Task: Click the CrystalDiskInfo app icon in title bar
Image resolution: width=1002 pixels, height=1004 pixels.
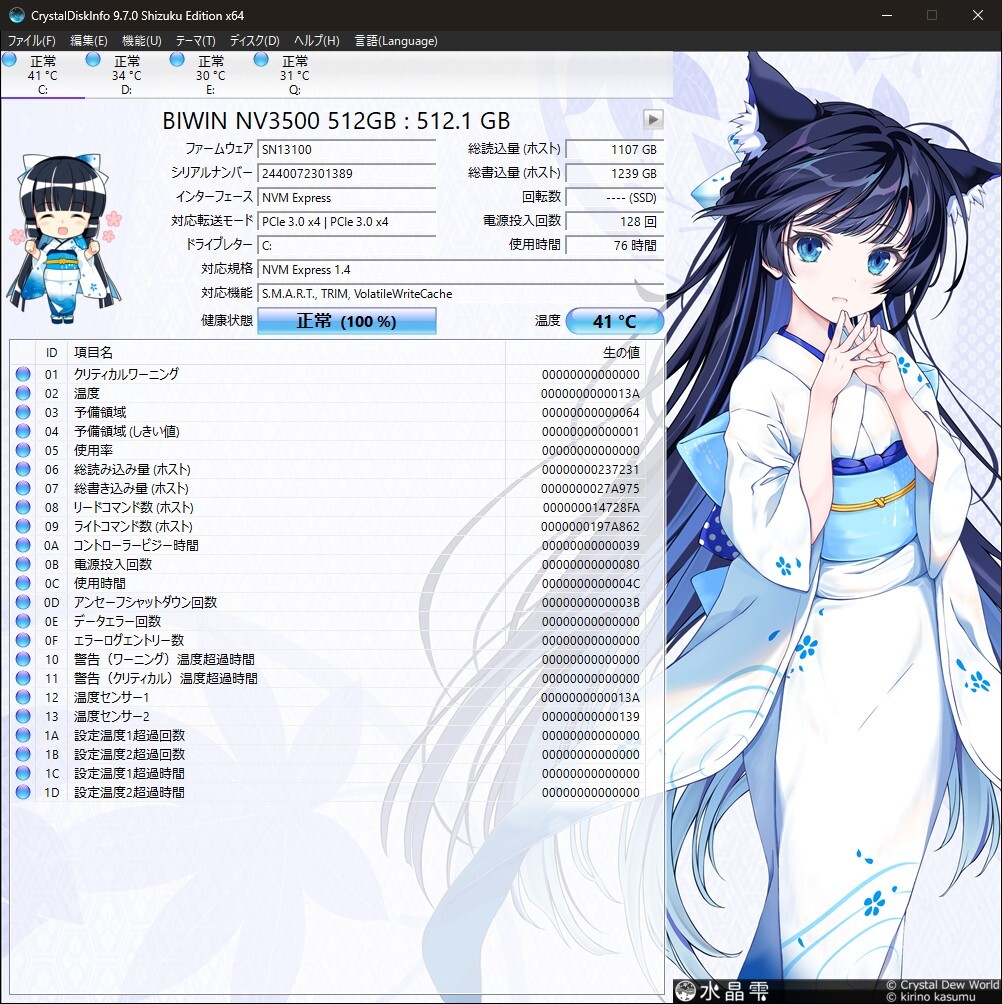Action: click(x=16, y=15)
